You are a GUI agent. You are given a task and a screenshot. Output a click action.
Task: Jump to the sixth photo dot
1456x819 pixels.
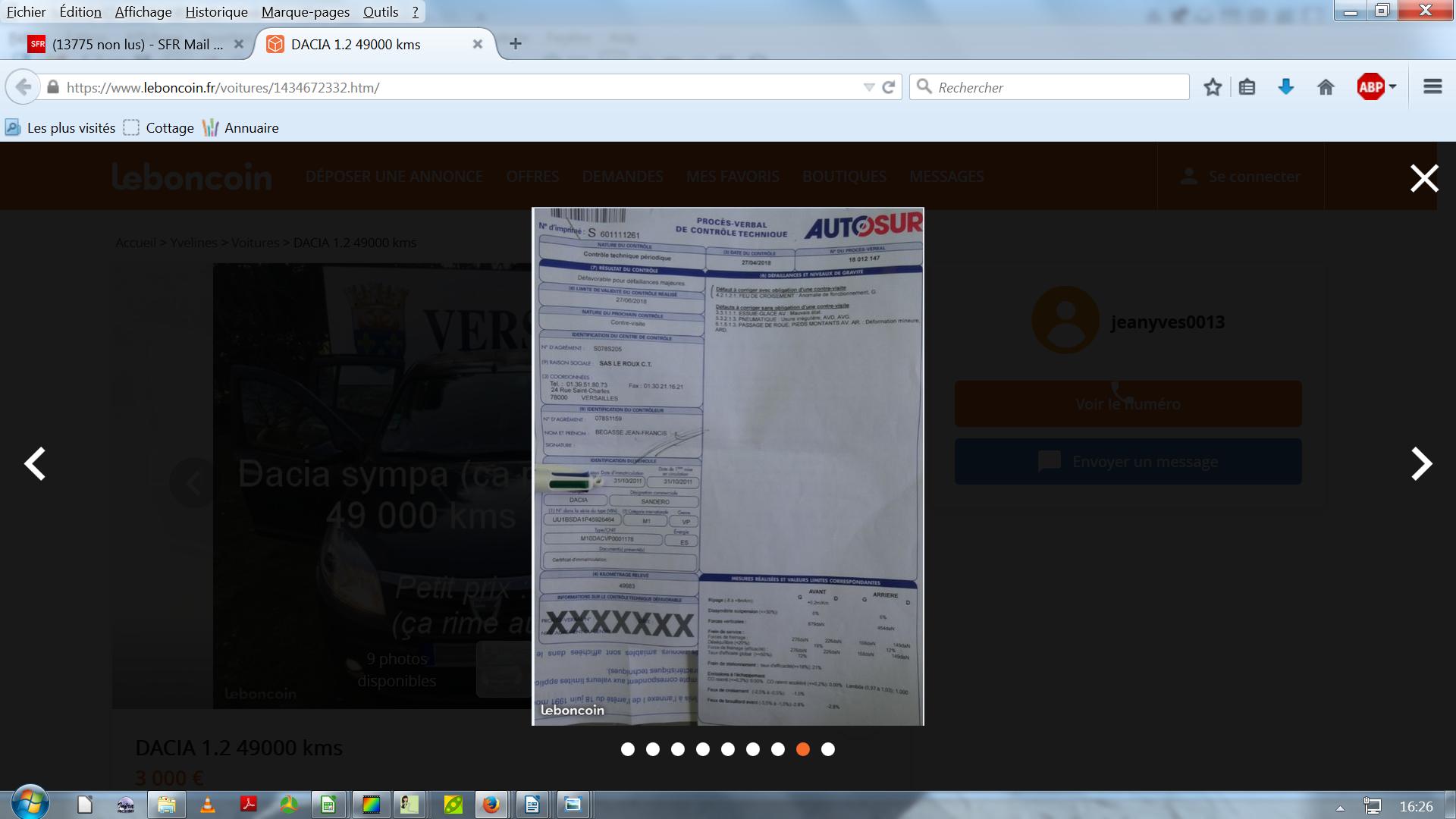coord(752,749)
